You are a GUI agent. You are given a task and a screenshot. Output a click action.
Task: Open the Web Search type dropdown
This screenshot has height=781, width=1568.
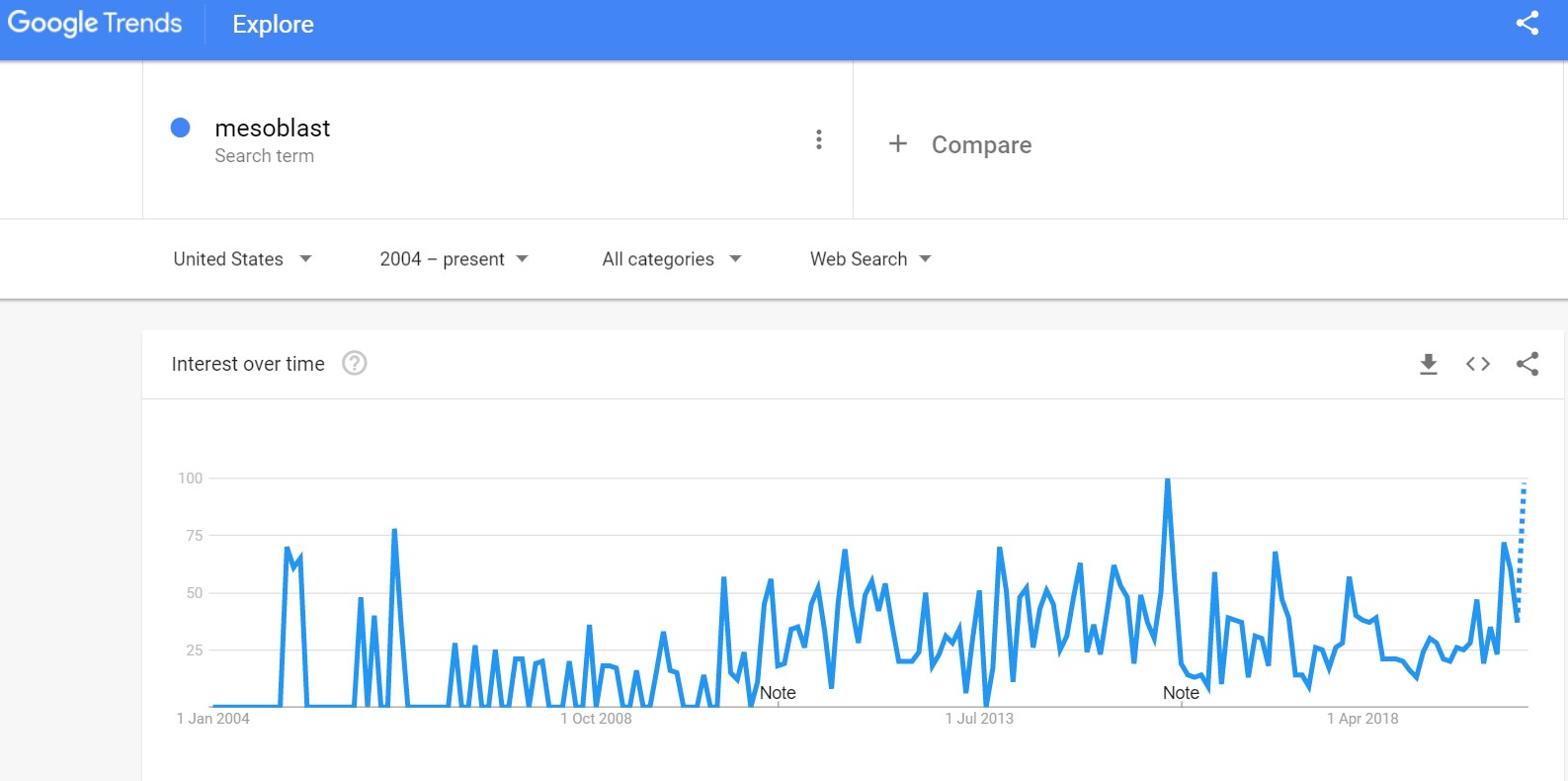point(870,259)
